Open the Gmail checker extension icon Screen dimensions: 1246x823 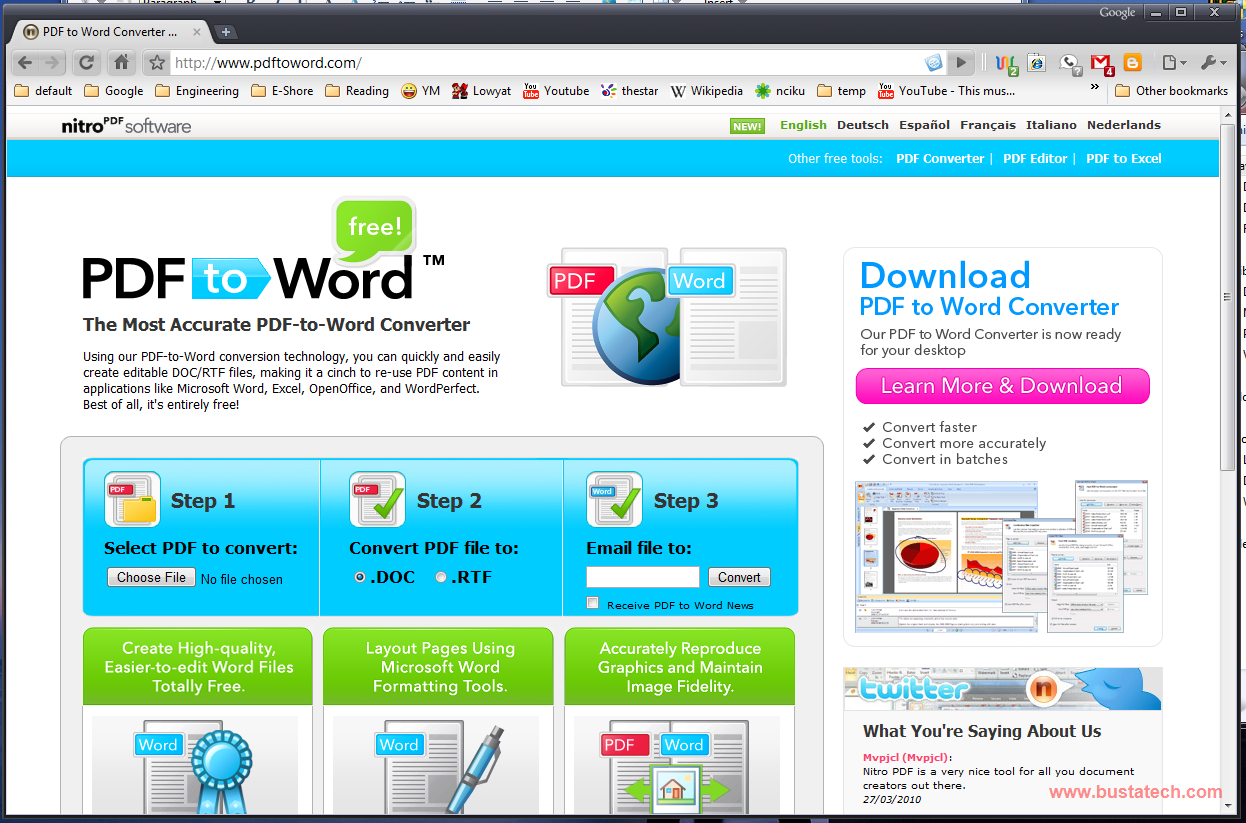(x=1102, y=64)
